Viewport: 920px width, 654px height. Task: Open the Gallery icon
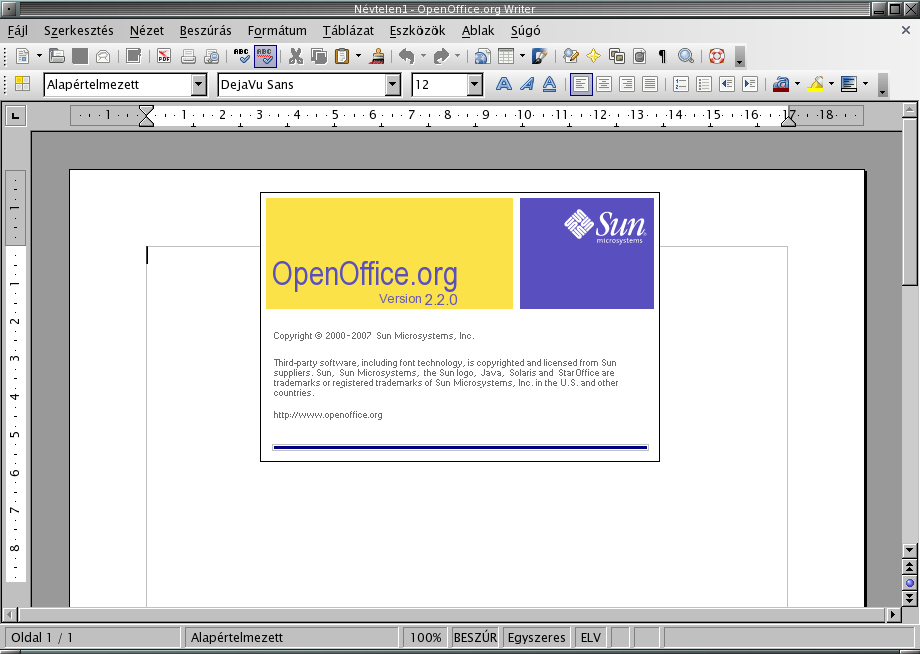(617, 56)
